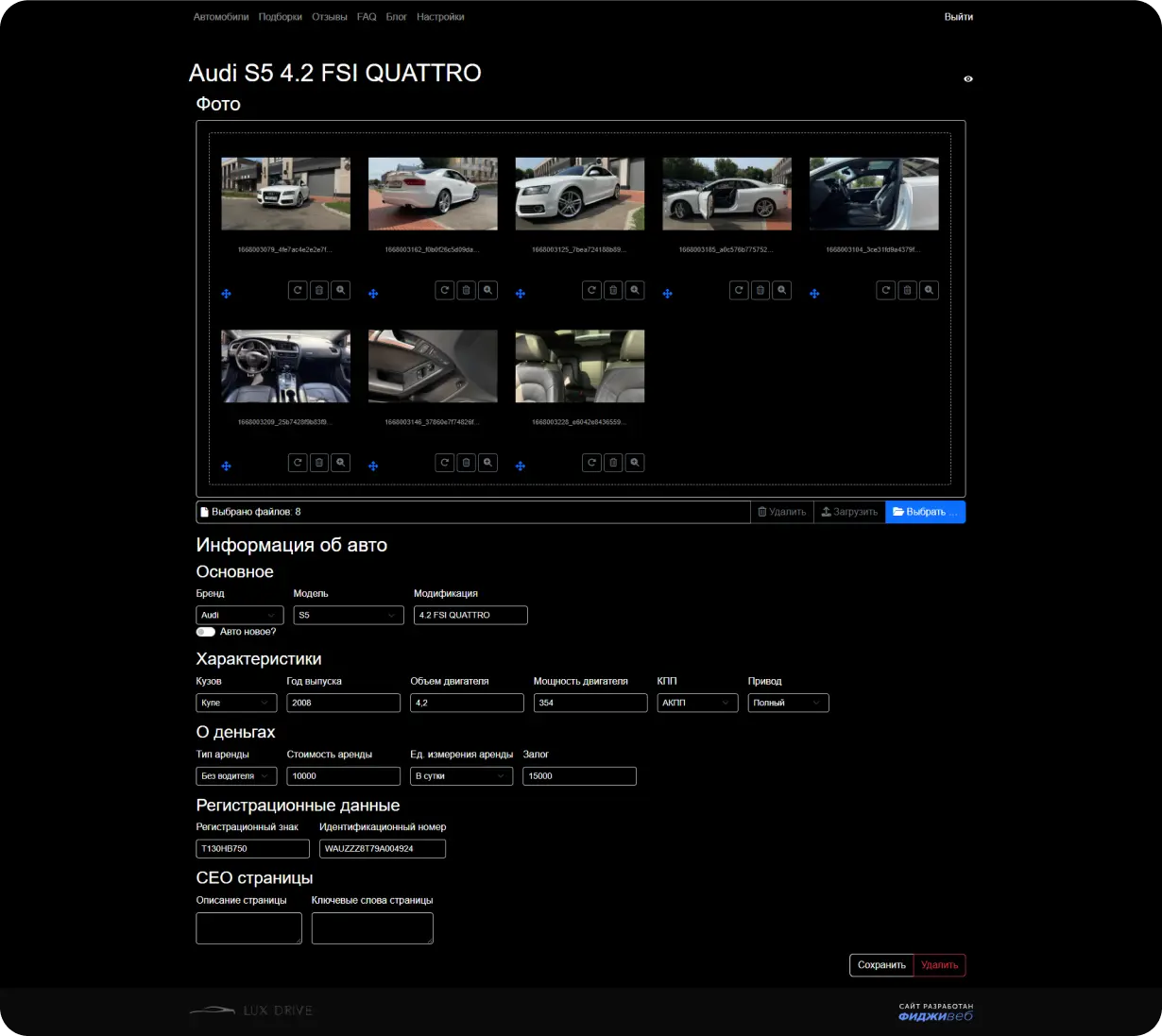Rotate photo 1668003104_3ce31fd9a4379f
1162x1036 pixels.
pos(886,290)
